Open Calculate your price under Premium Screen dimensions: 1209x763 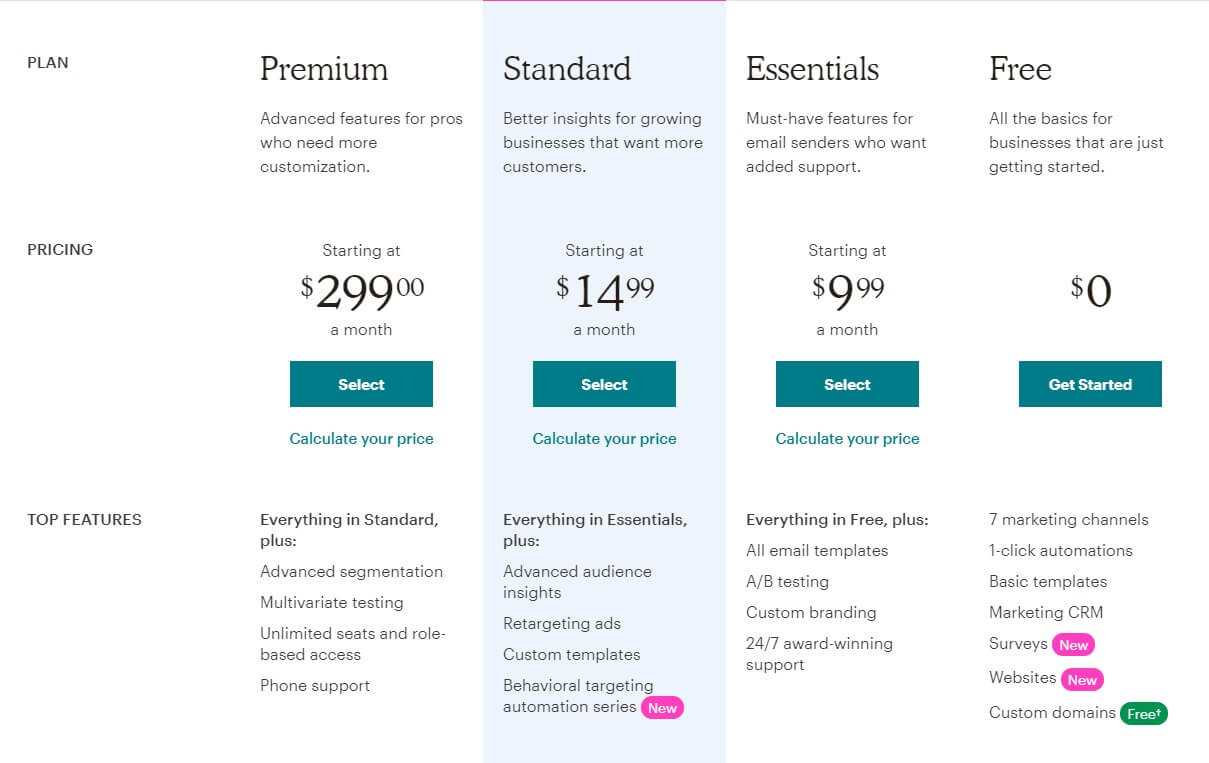point(361,439)
